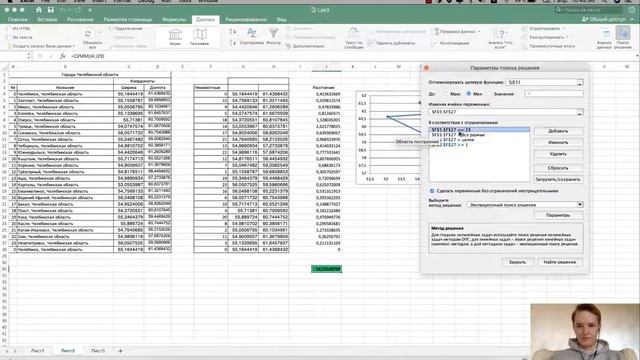The width and height of the screenshot is (640, 360).
Task: Click the Home icon in the title bar
Action: click(x=38, y=10)
